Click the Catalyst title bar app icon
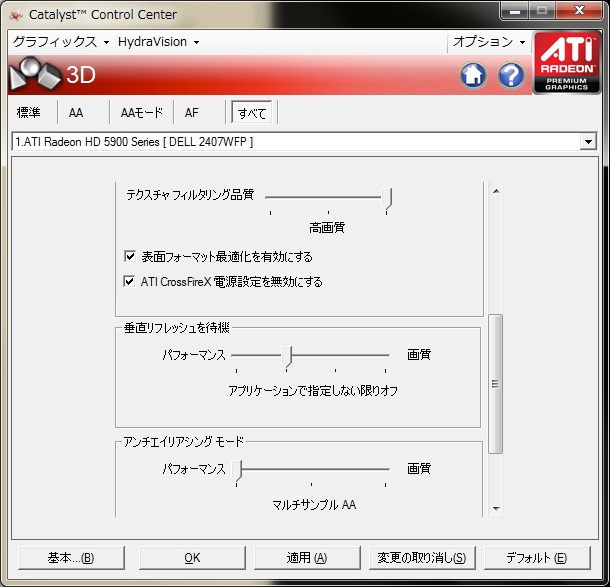 click(x=16, y=15)
